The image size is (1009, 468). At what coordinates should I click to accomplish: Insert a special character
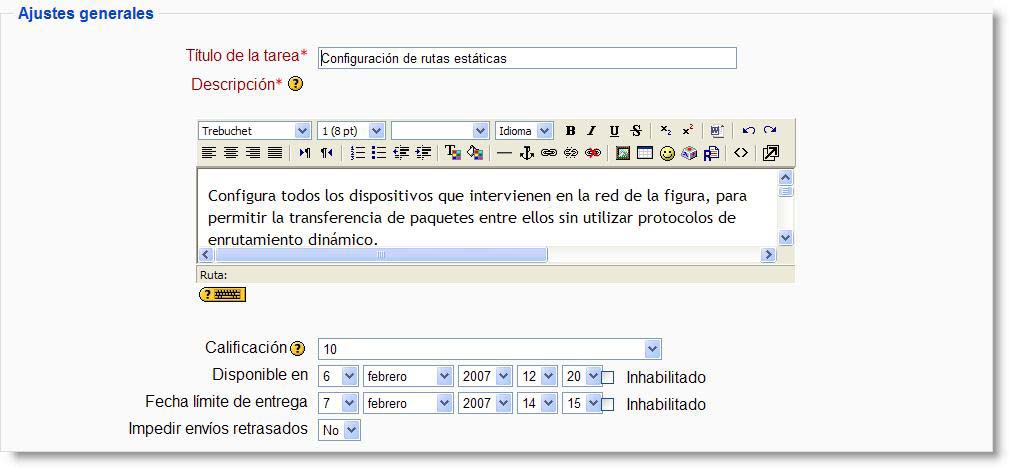pos(689,153)
